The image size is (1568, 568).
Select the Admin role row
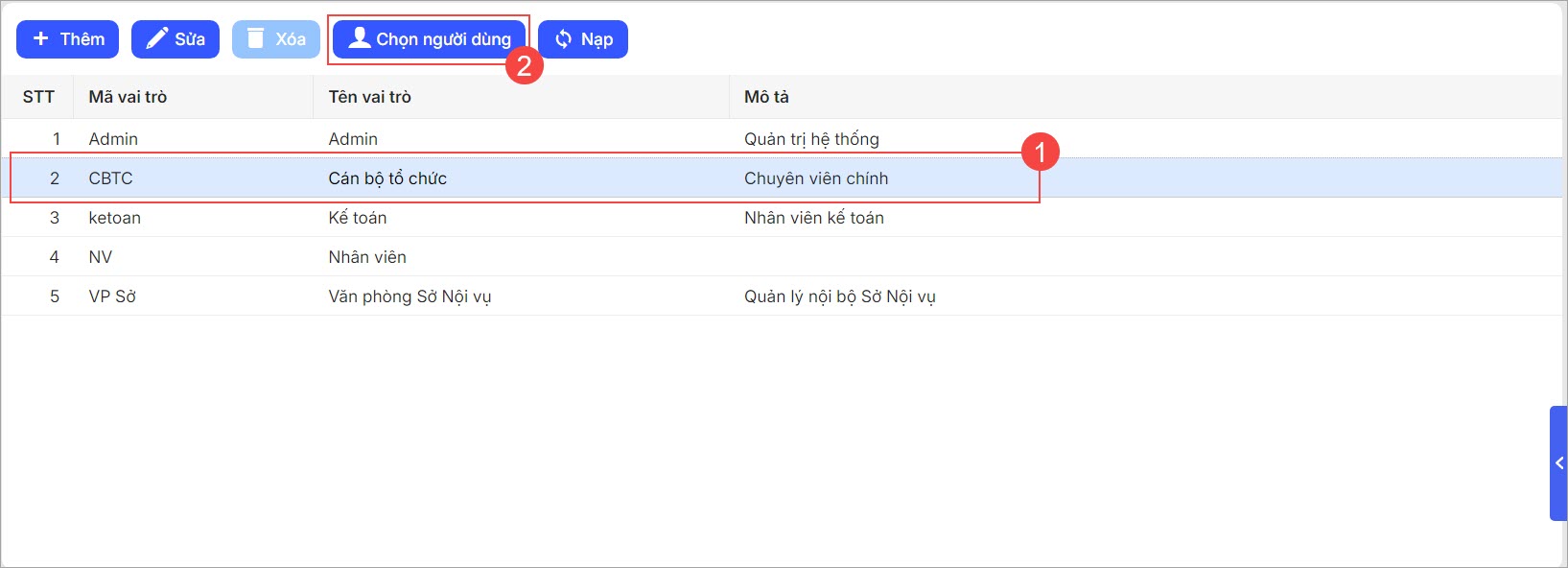click(113, 139)
